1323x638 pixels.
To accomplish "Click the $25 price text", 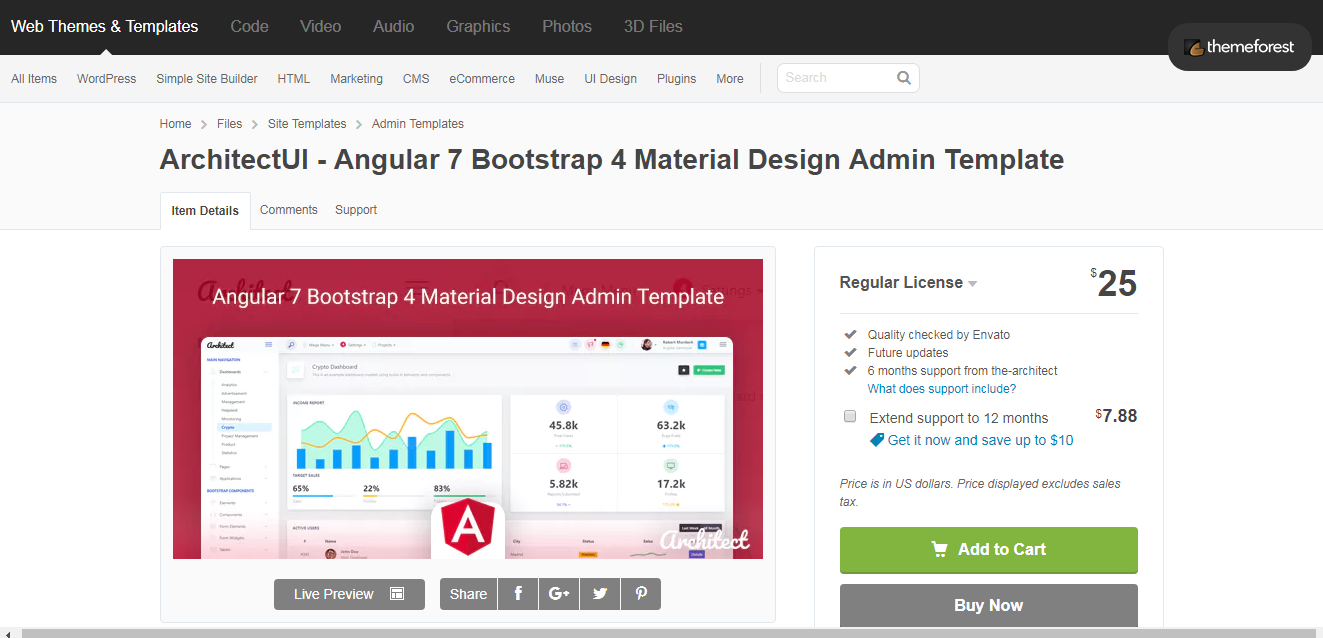I will 1114,284.
